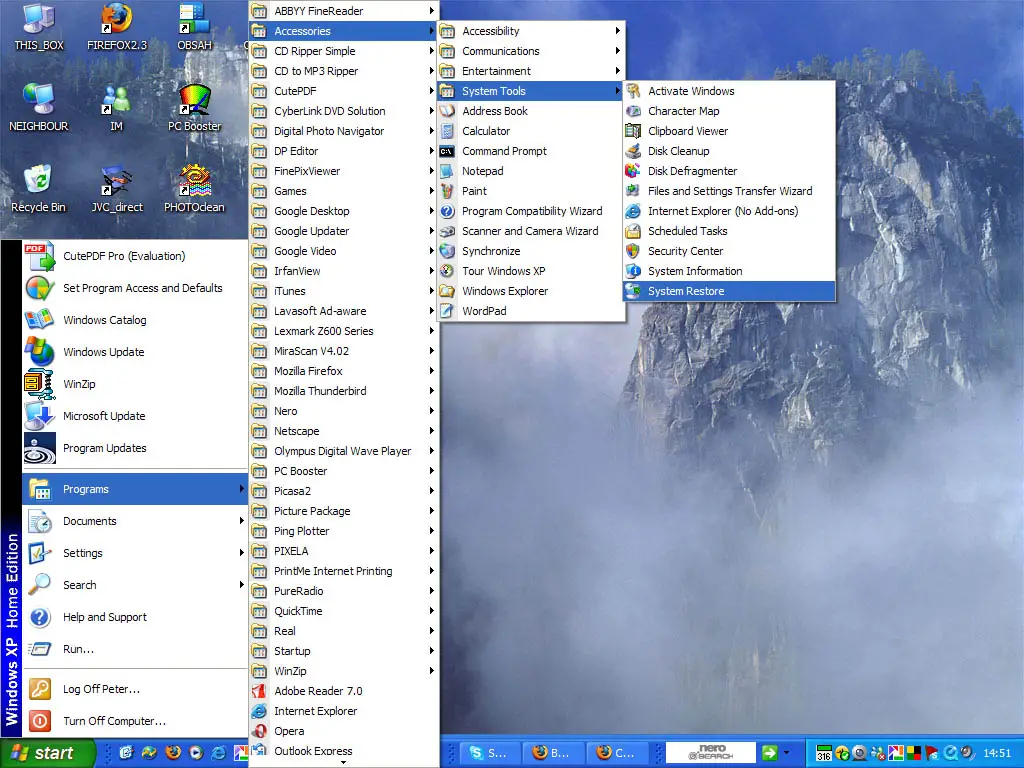Expand the Documents submenu arrow
This screenshot has height=768, width=1024.
coord(242,521)
